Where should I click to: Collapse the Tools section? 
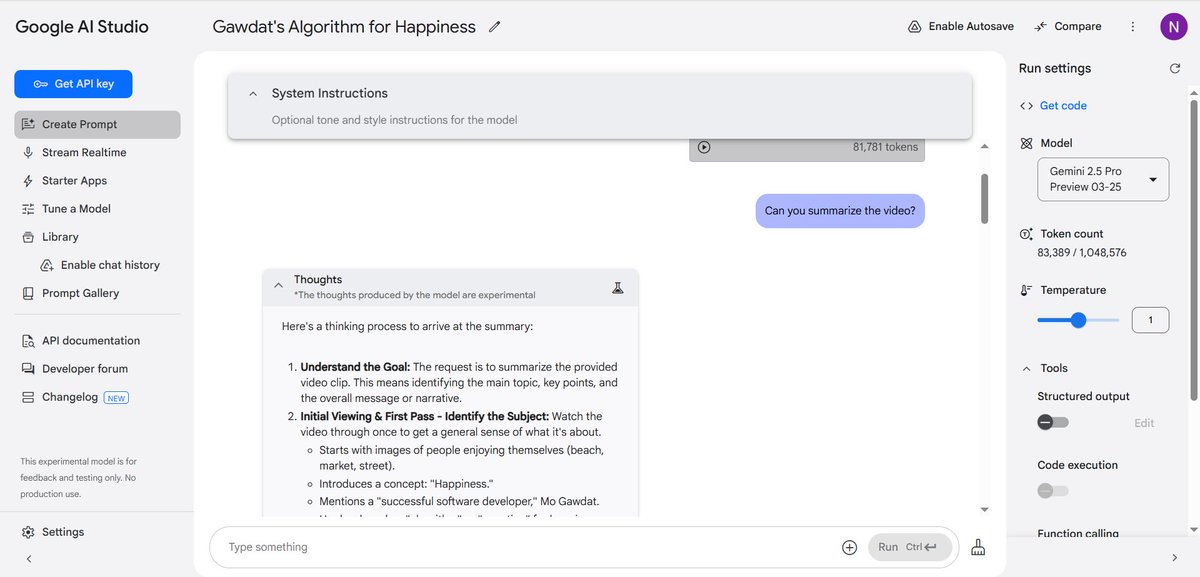click(1026, 369)
